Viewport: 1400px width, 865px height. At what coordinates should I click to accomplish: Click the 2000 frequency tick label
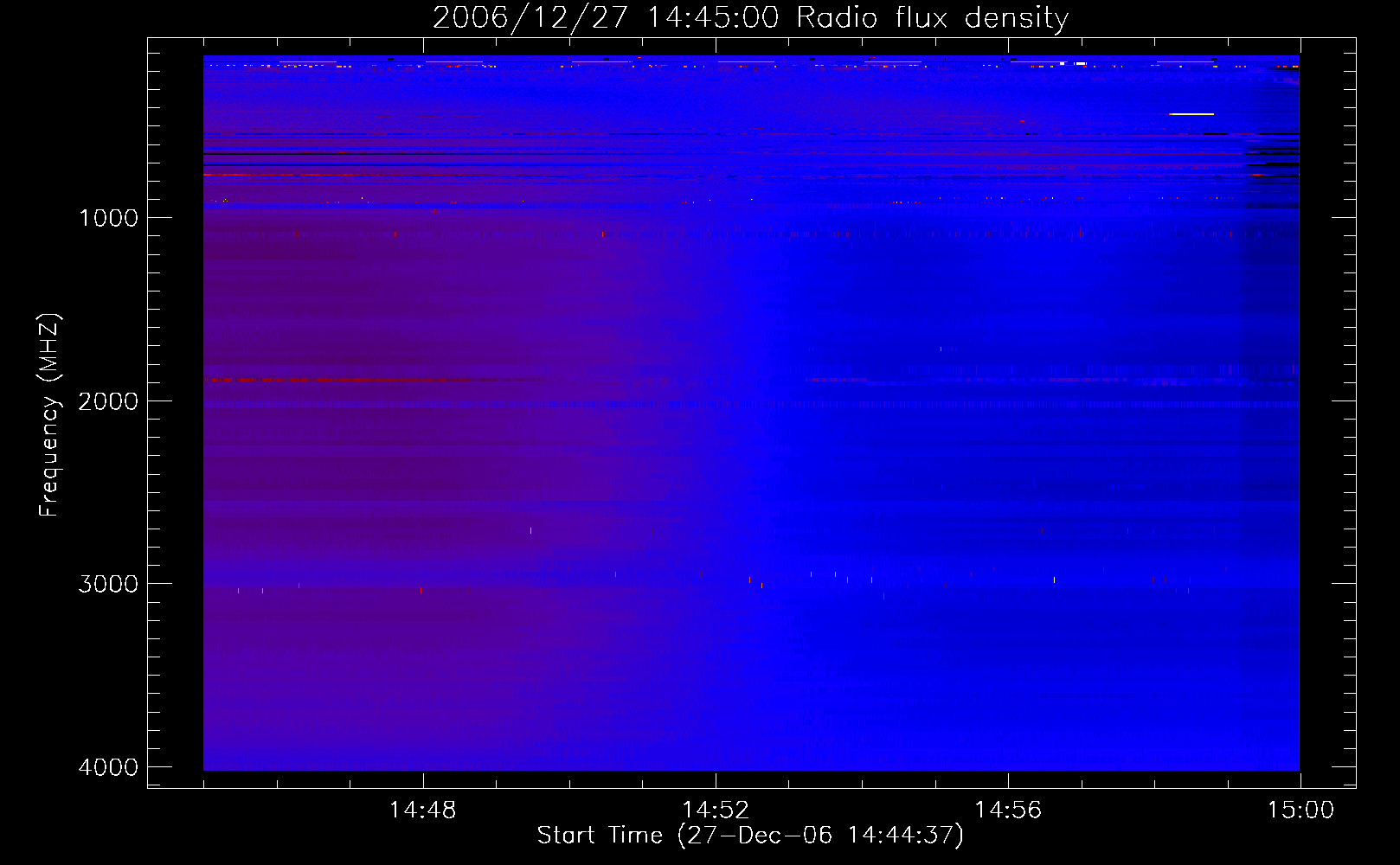(108, 401)
